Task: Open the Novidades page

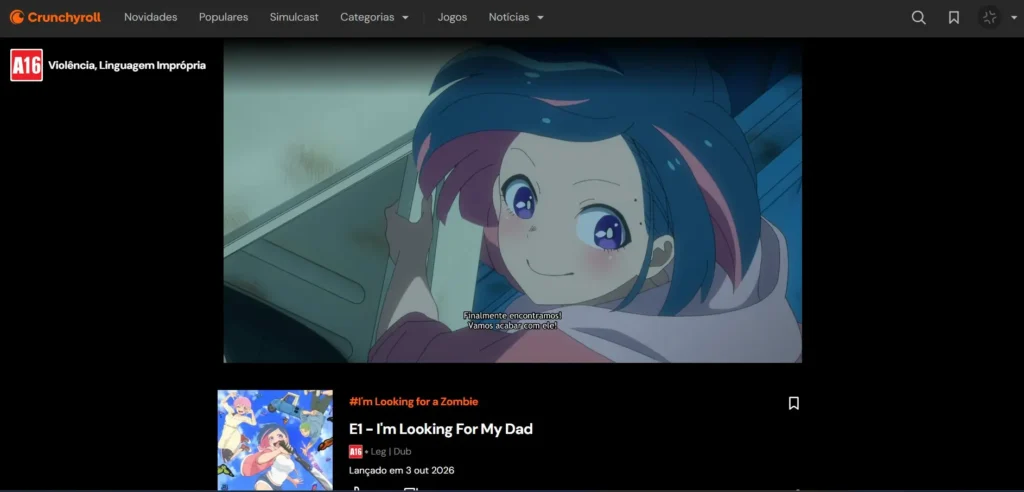Action: 150,18
